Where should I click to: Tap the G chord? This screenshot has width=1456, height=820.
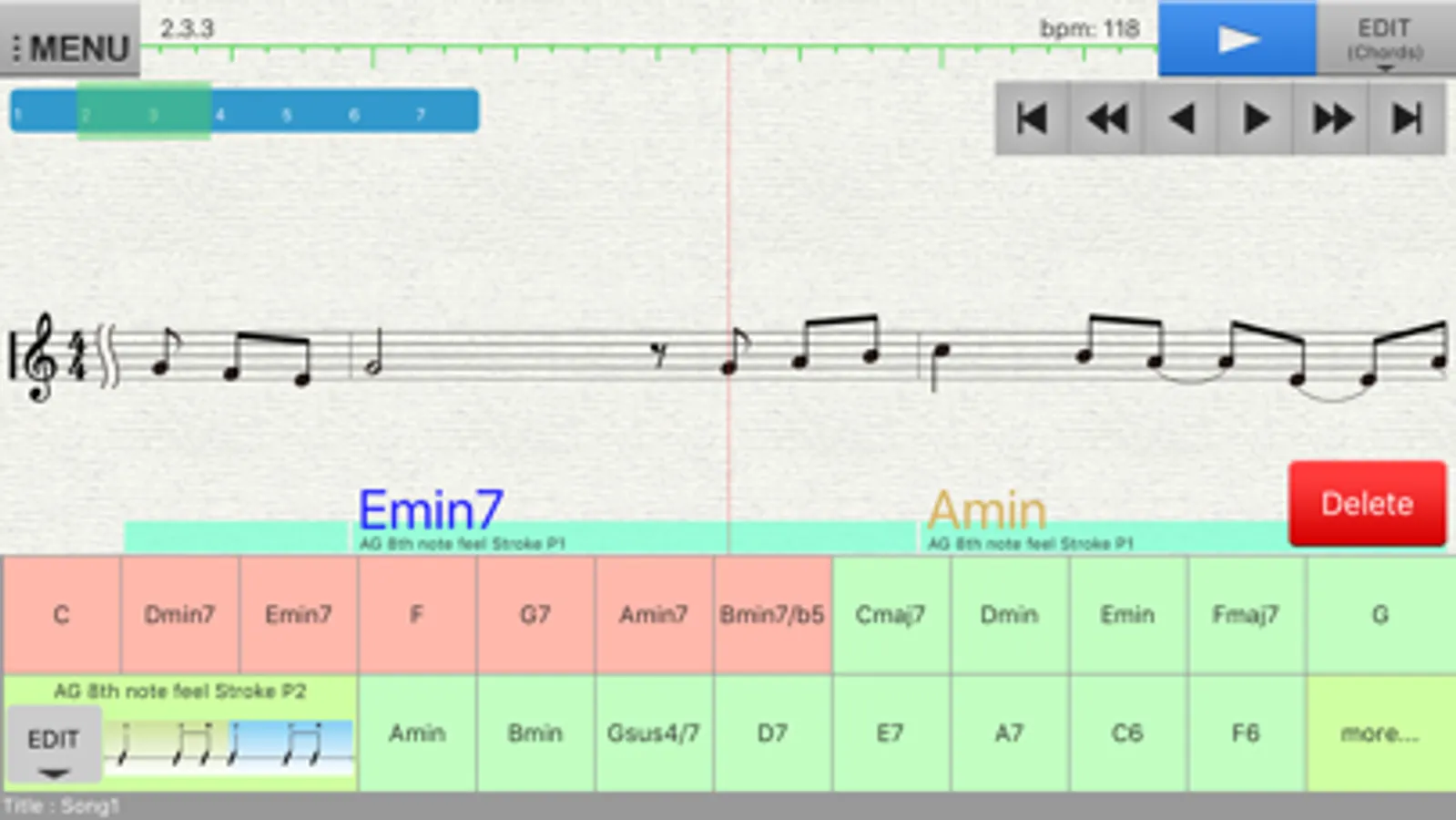(1380, 615)
